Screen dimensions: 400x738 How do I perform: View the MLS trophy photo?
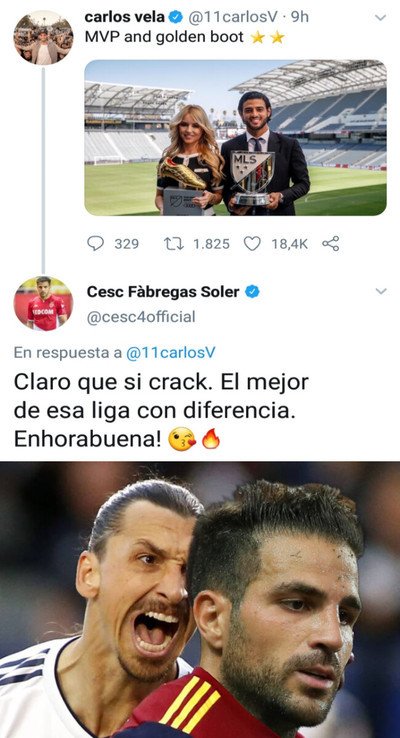(x=235, y=137)
